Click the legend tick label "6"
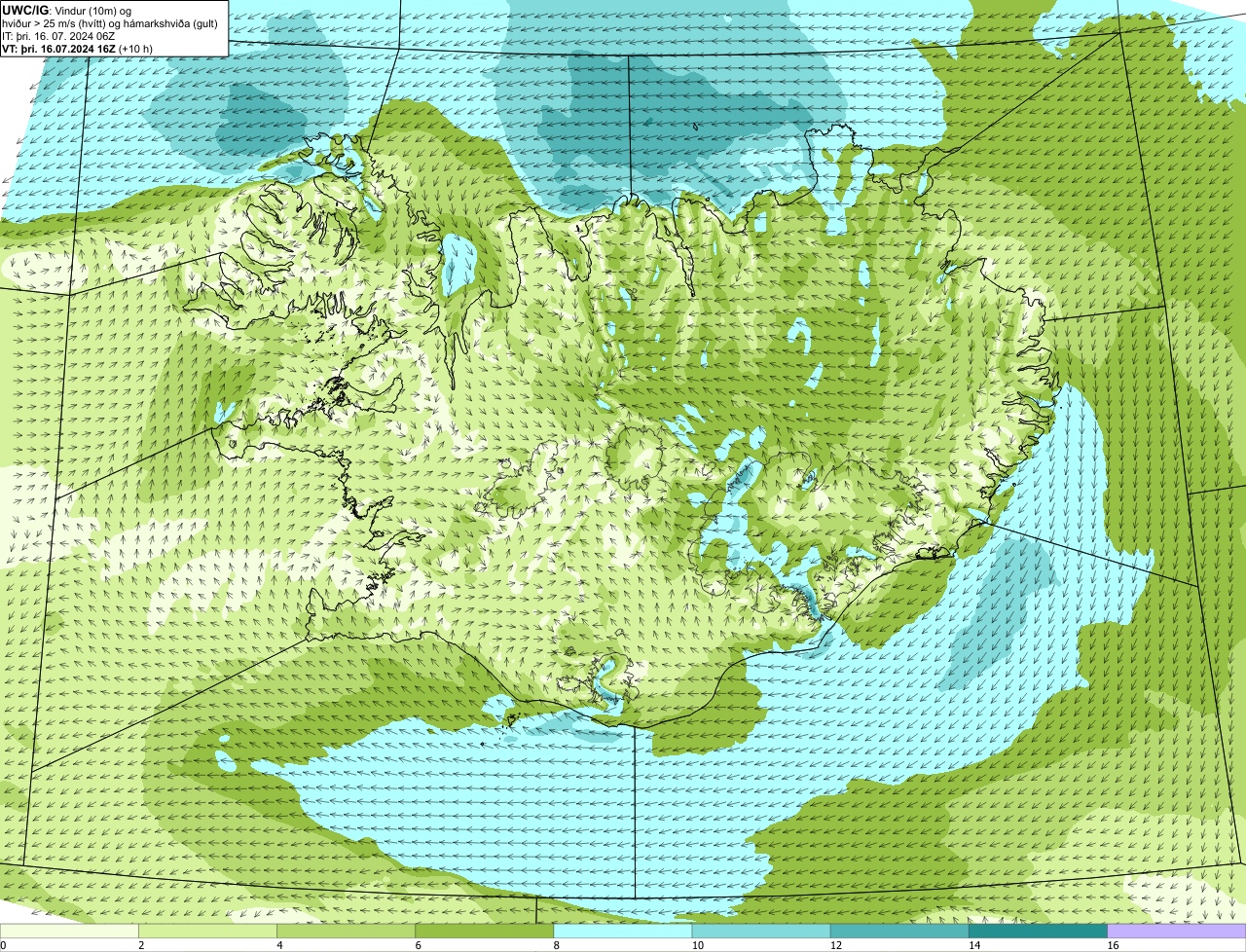 pyautogui.click(x=418, y=945)
